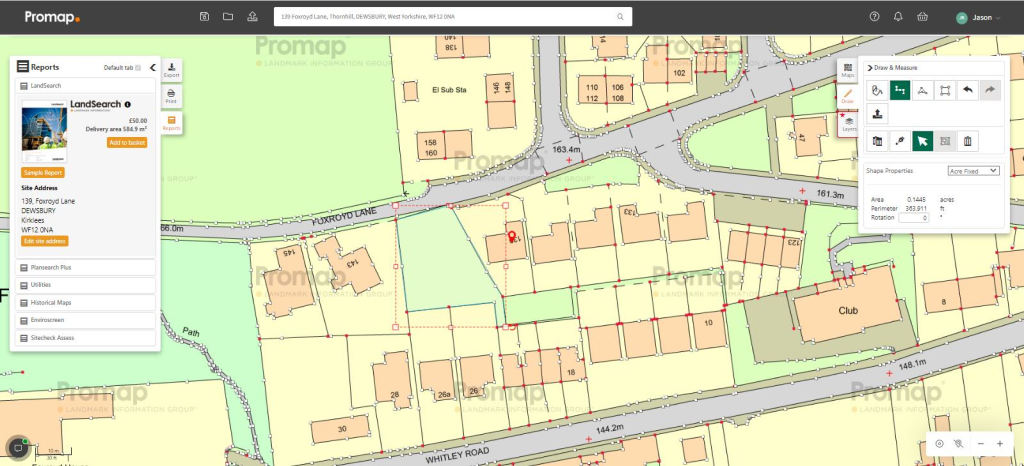Delete shape with the trash bin tool
Screen dimensions: 1024x466
pos(967,140)
